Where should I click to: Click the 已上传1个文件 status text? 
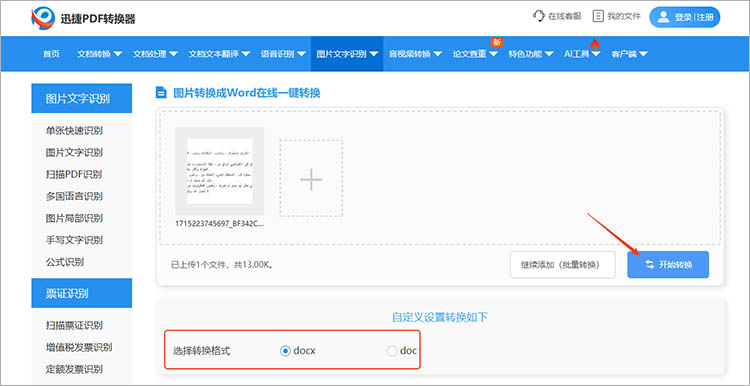point(222,265)
